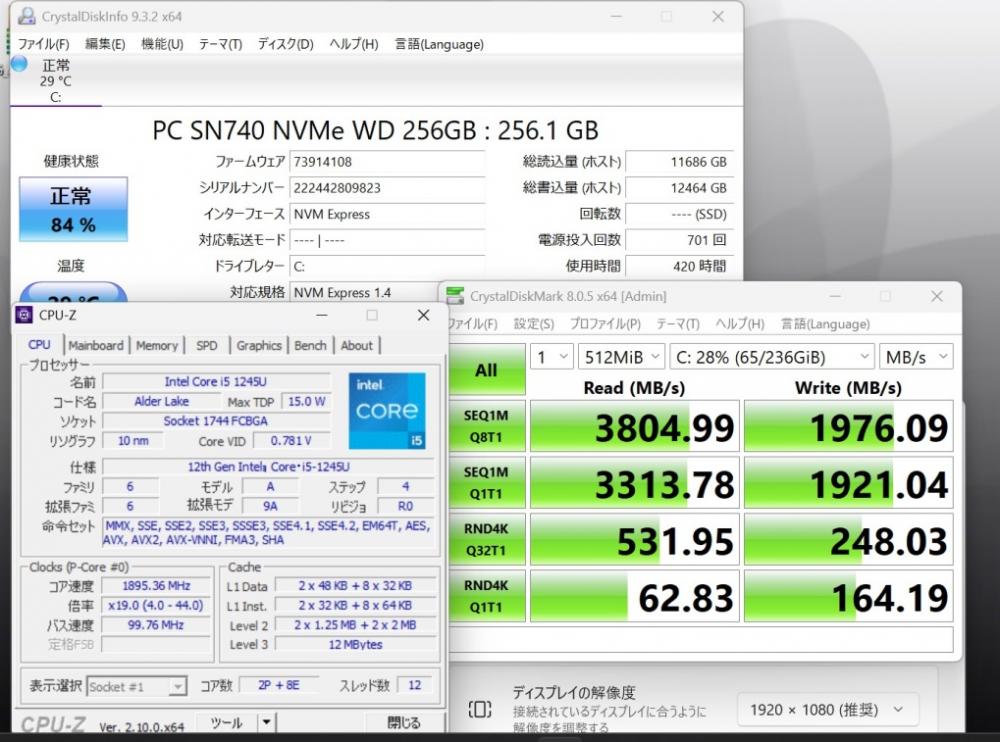Click the 正常 84 % health status box

73,209
